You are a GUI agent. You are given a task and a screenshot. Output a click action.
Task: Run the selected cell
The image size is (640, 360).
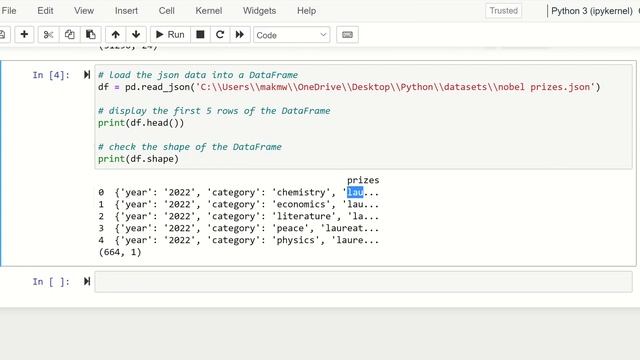(170, 35)
